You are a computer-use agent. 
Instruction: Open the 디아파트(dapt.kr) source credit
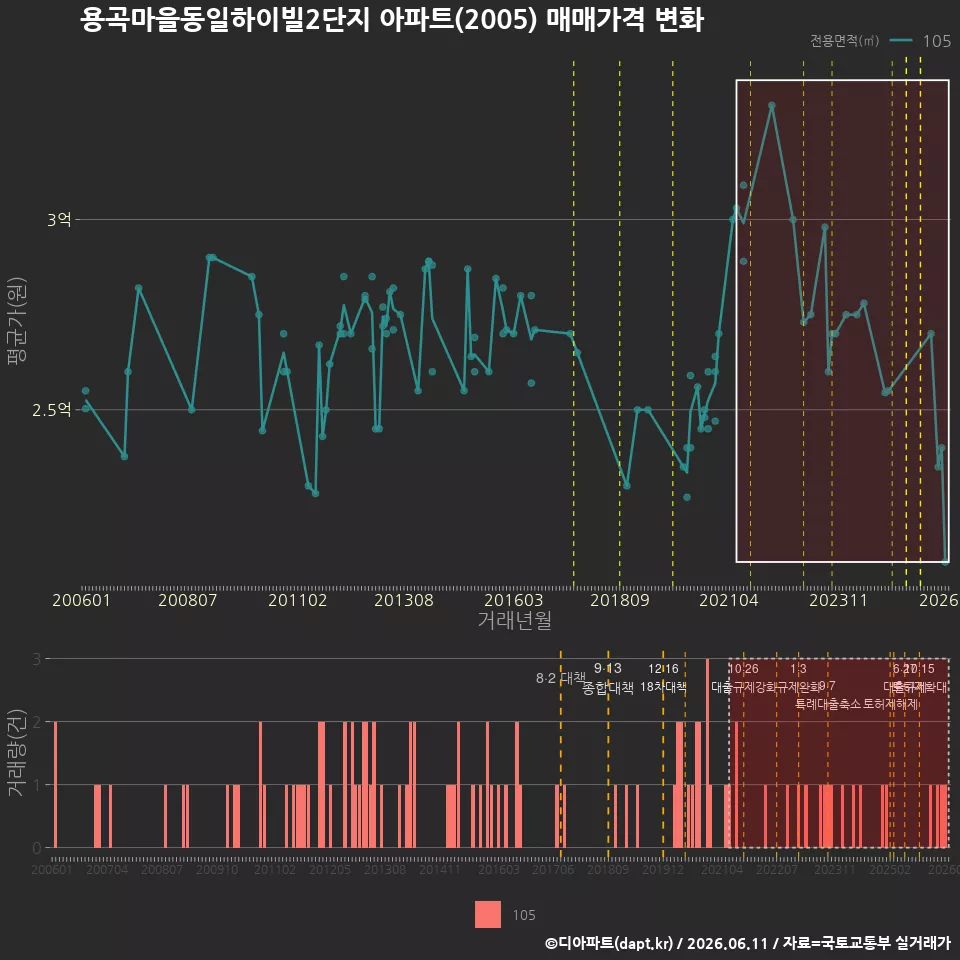click(609, 943)
